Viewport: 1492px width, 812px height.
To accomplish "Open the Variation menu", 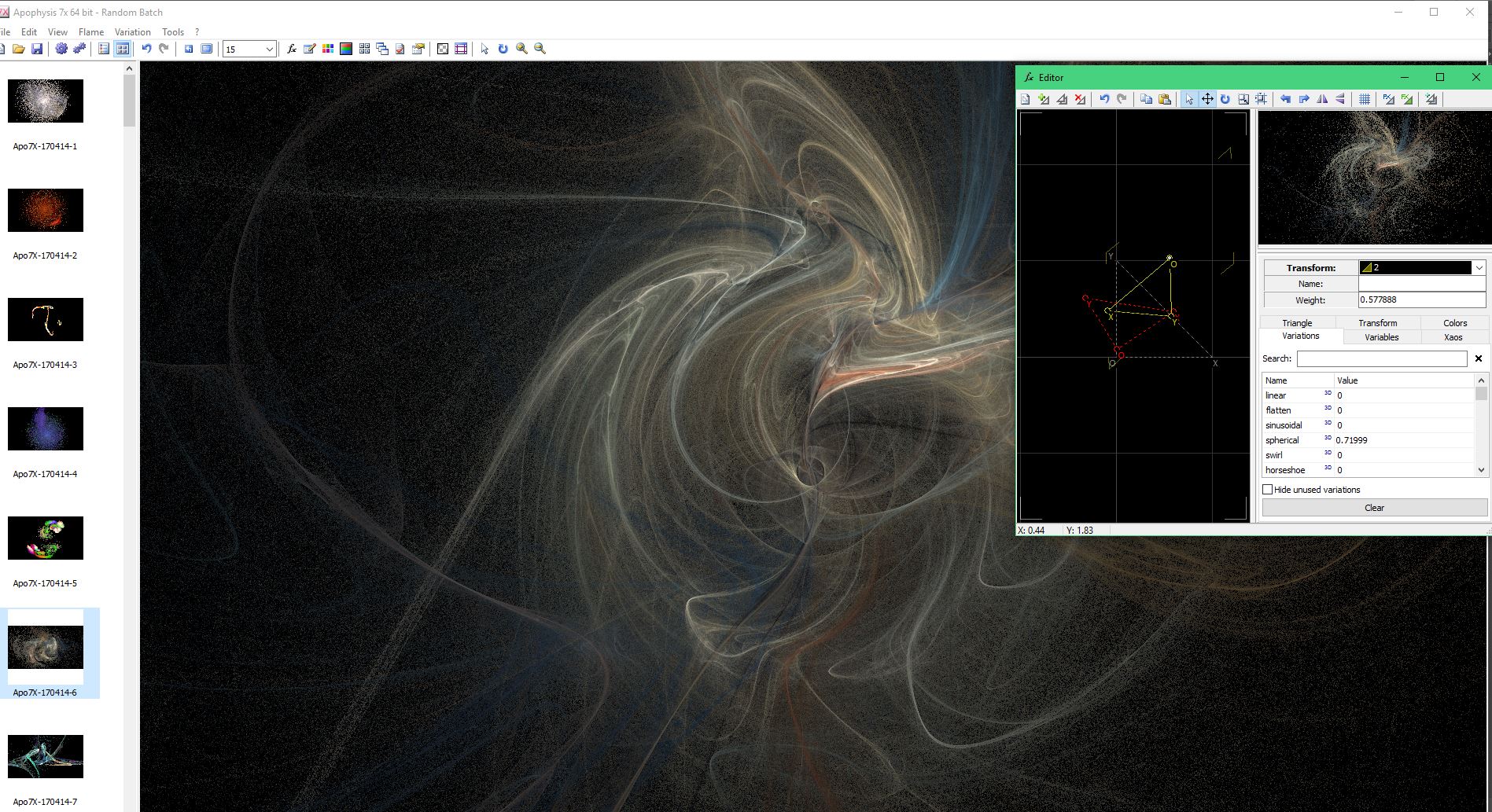I will (132, 32).
